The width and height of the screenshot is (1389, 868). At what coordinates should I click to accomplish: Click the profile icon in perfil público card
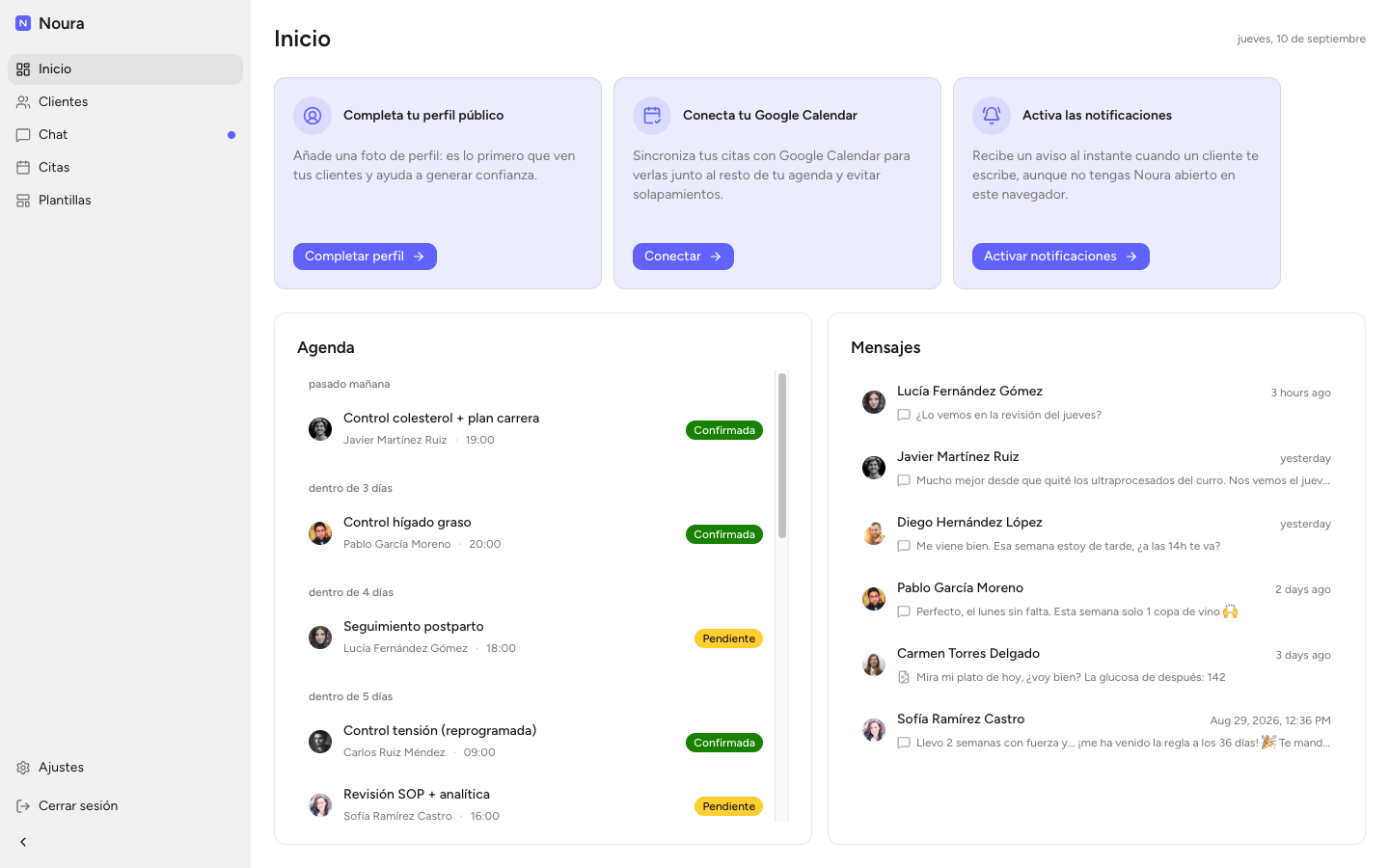pos(313,116)
